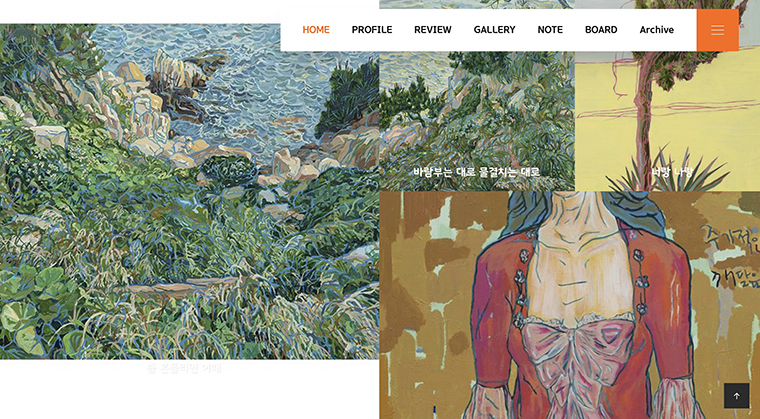Open the PROFILE menu item
The height and width of the screenshot is (419, 760).
[x=372, y=30]
